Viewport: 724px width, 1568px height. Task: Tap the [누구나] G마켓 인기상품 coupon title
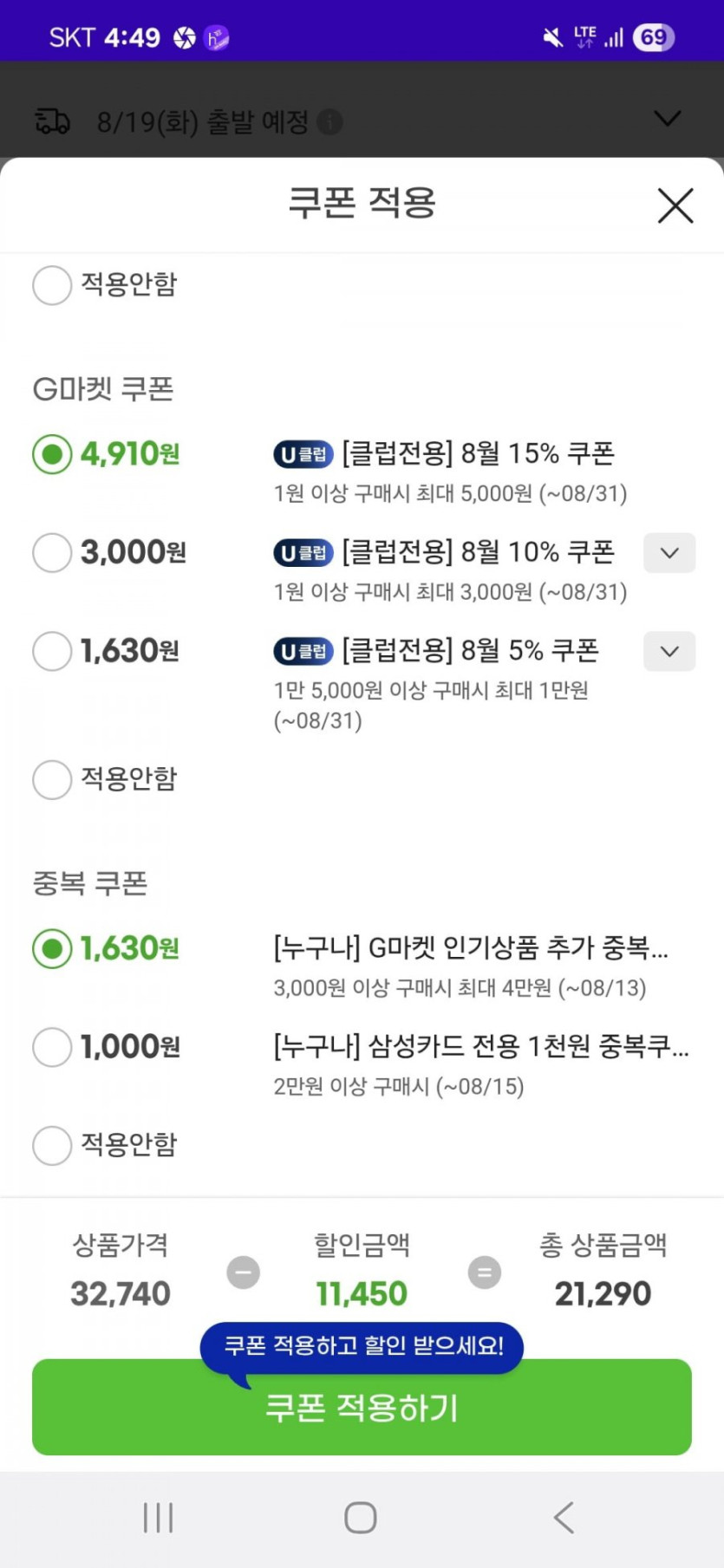(471, 948)
